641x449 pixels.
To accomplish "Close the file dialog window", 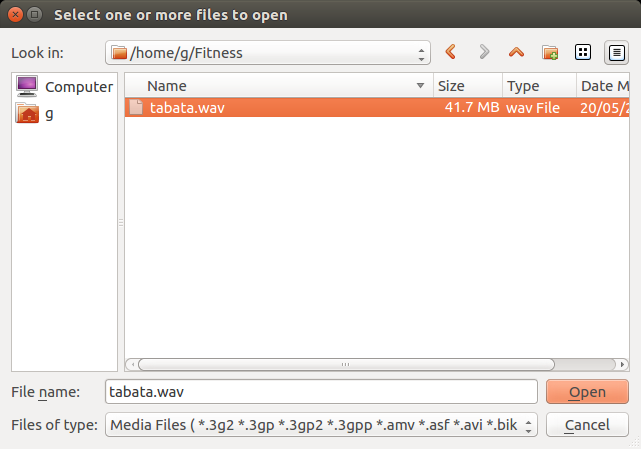I will (x=14, y=15).
